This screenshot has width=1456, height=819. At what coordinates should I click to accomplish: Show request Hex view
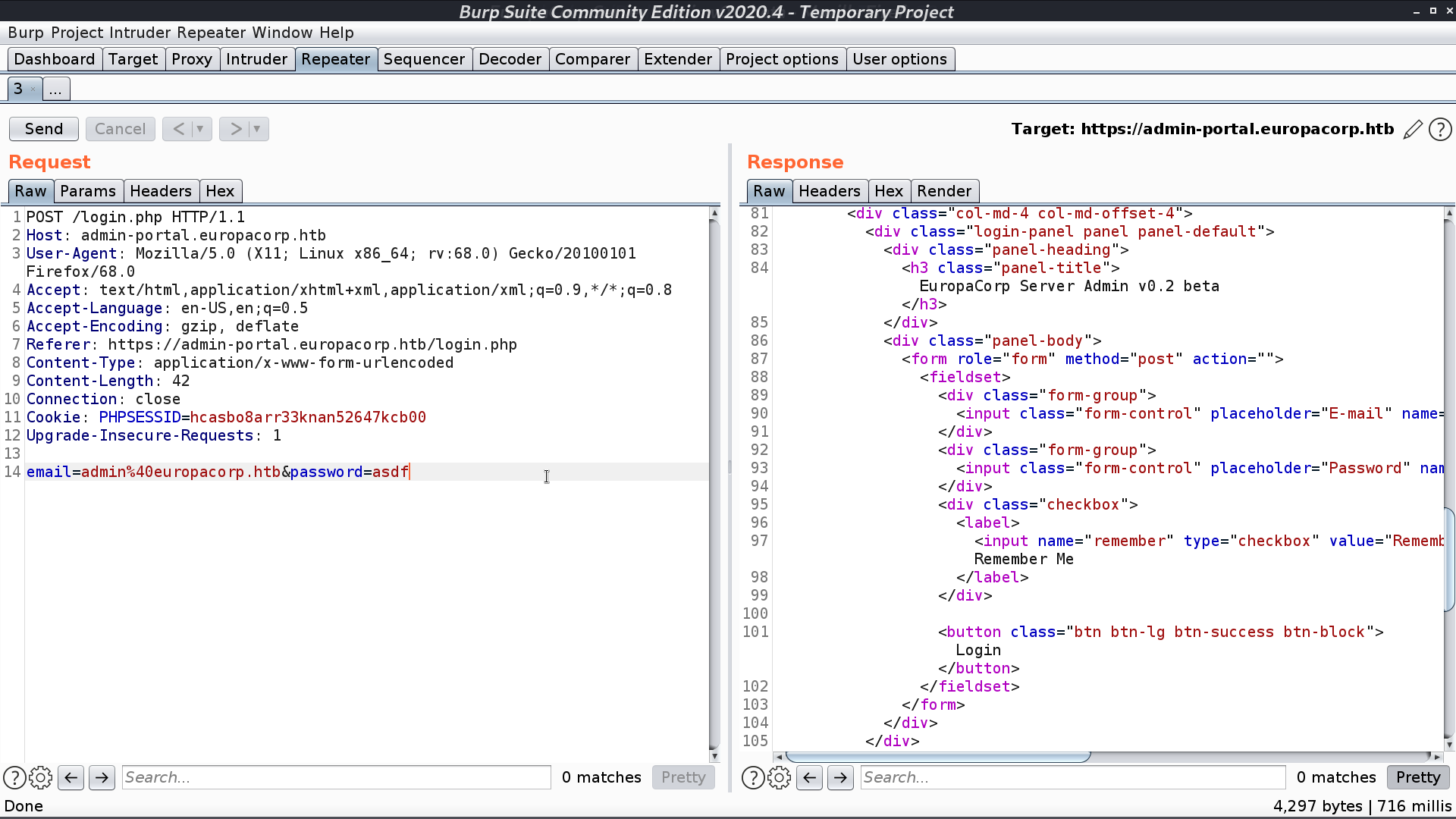pyautogui.click(x=220, y=191)
